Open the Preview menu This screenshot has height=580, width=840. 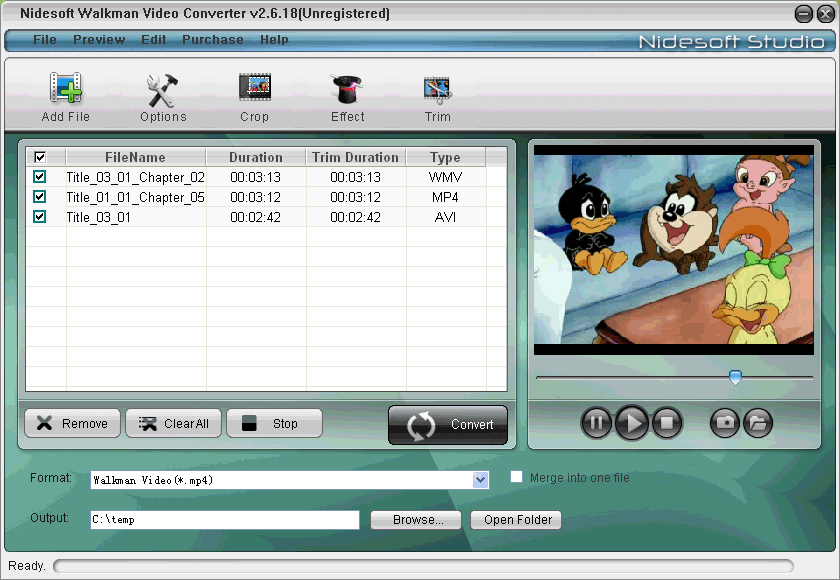[x=99, y=40]
